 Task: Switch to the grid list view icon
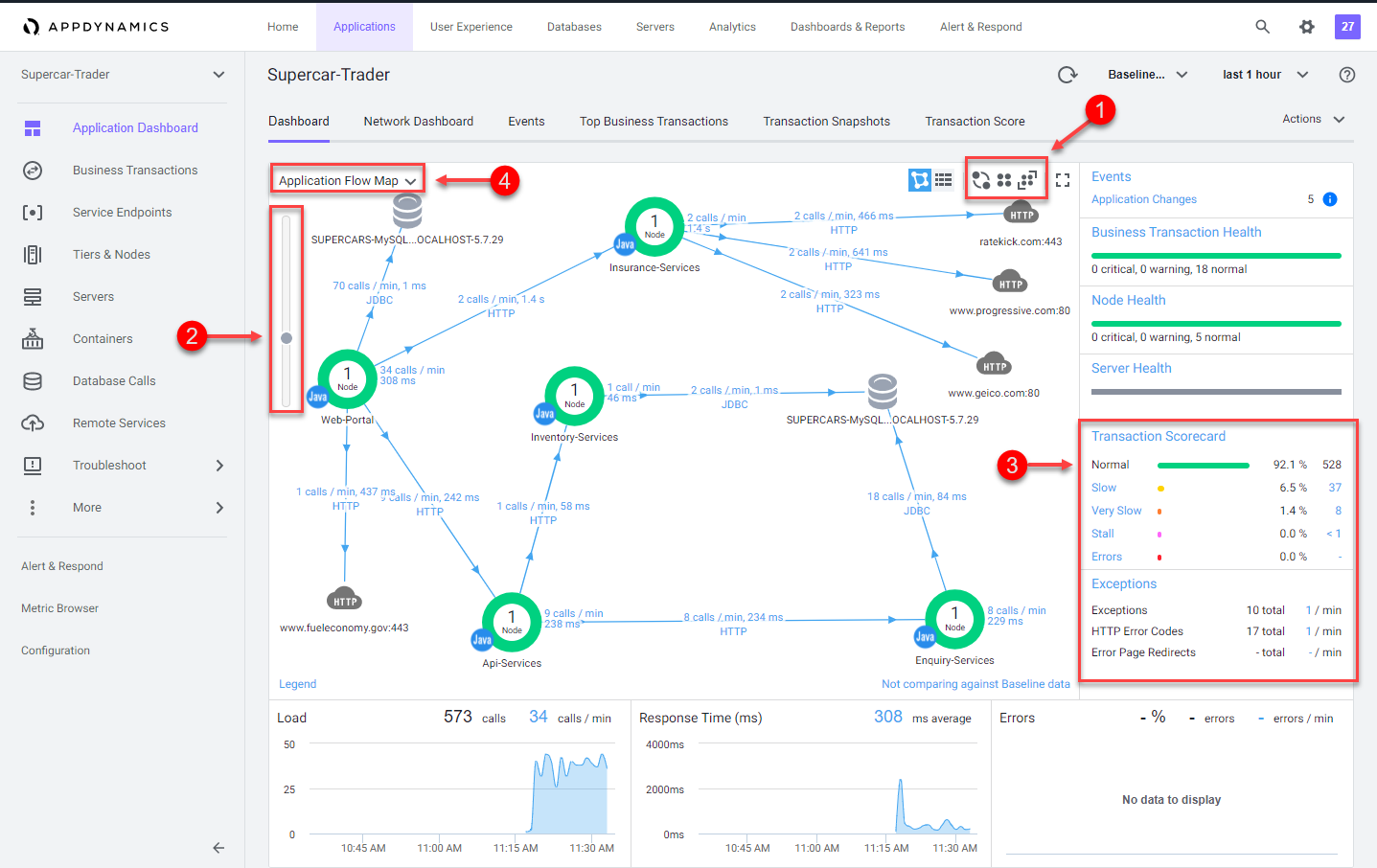tap(944, 179)
